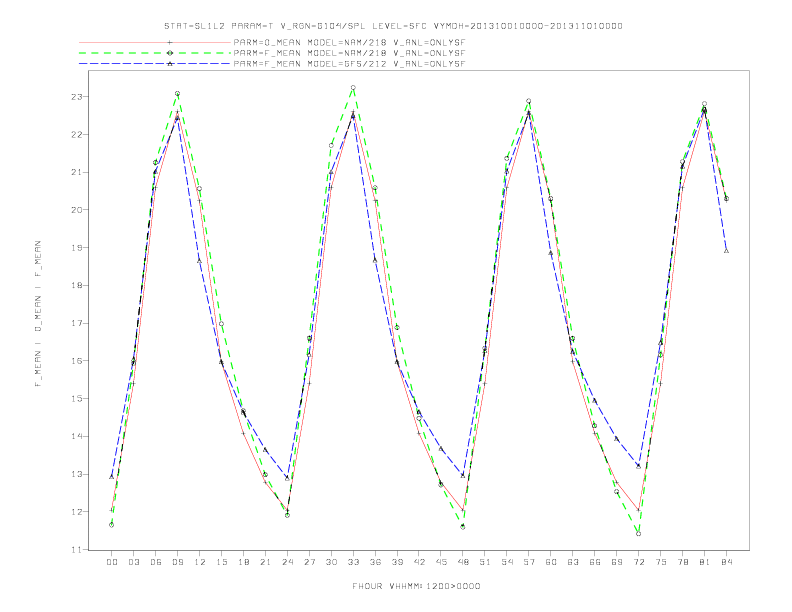This screenshot has height=612, width=792.
Task: Click x-axis tick label 81
Action: [x=705, y=562]
